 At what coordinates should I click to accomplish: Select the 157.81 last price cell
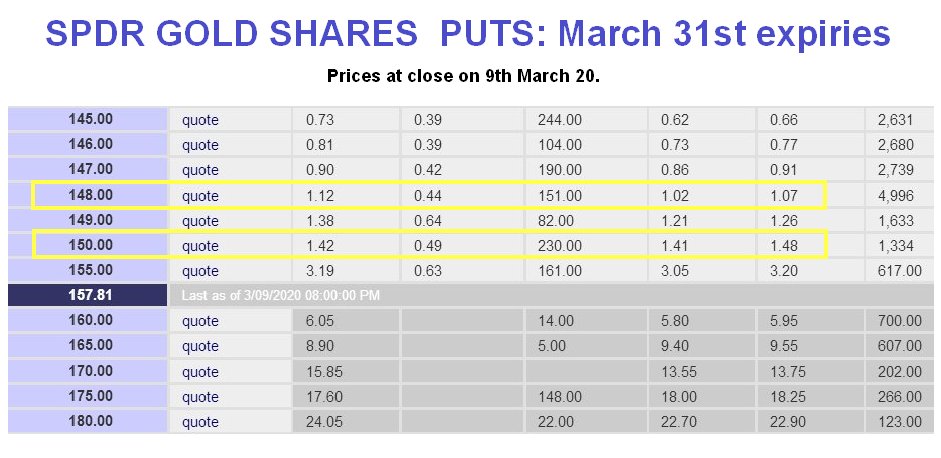click(x=88, y=295)
